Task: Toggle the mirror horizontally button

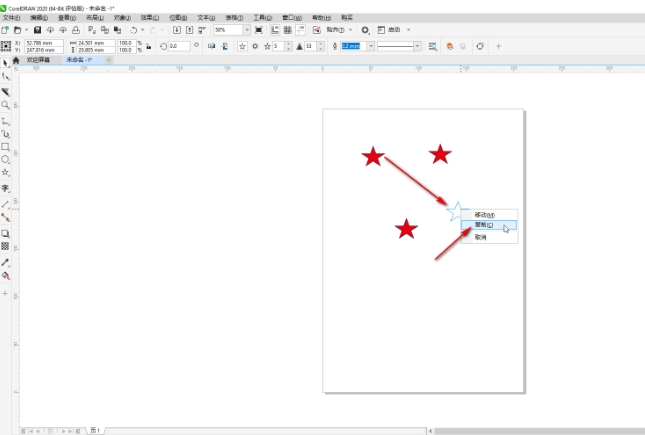Action: click(x=211, y=46)
